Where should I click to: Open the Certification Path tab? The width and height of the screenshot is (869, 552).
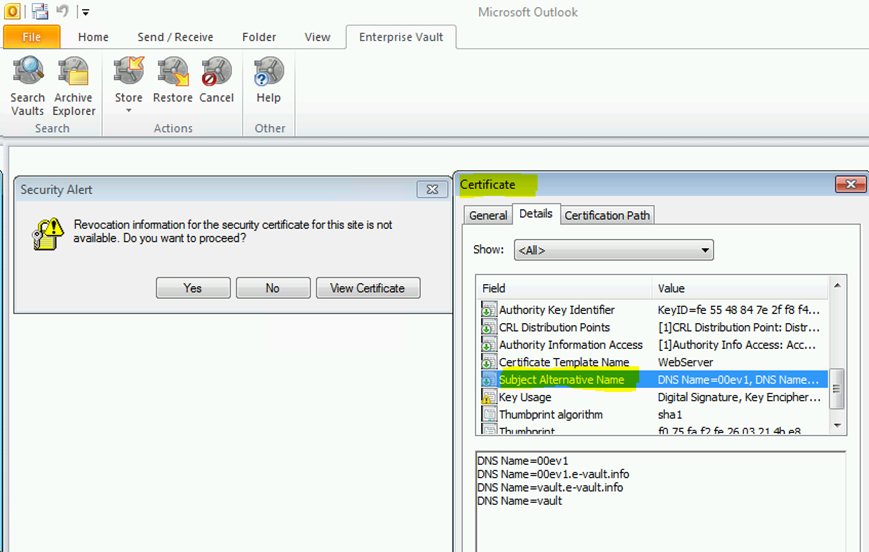(607, 216)
